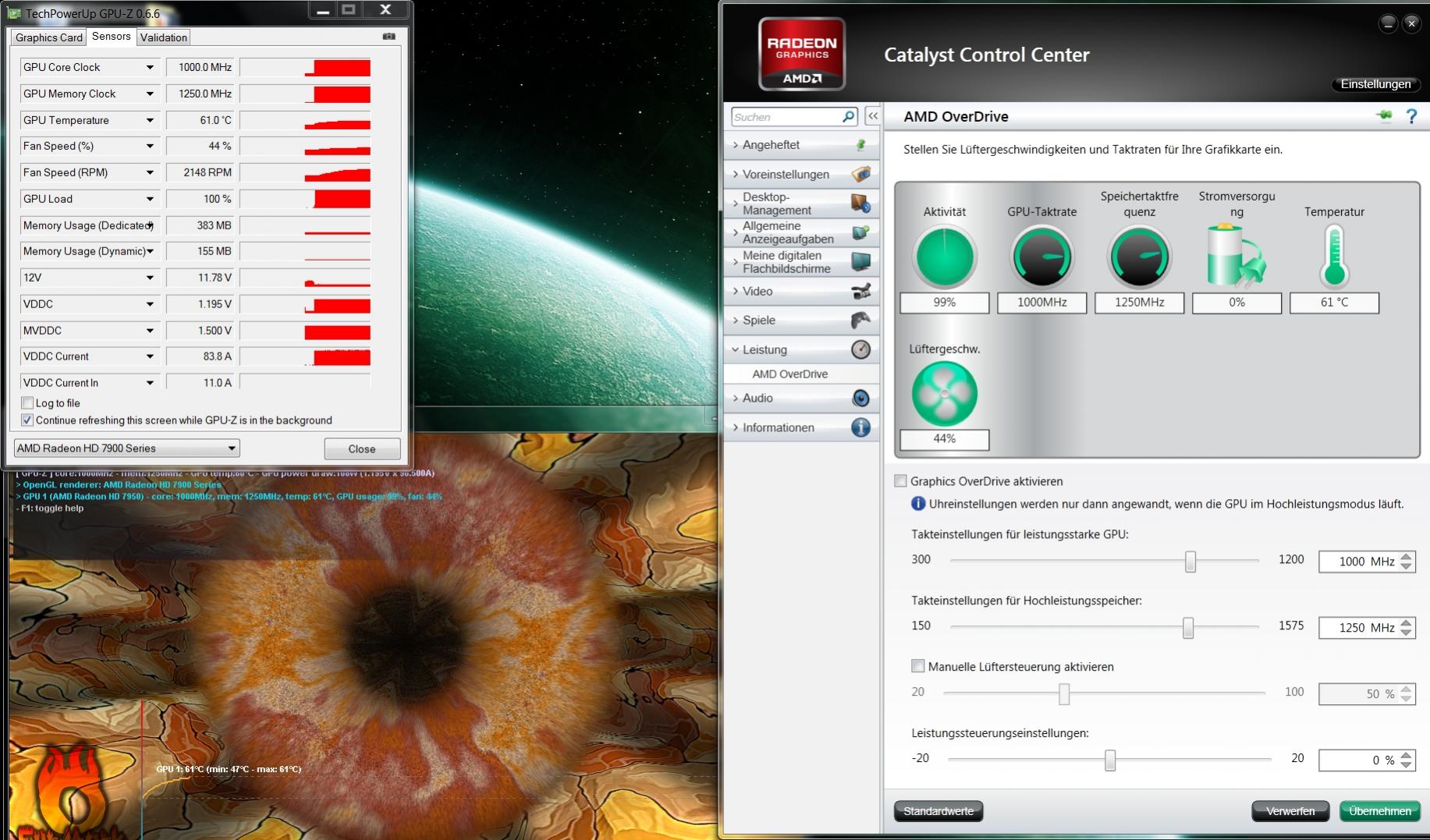This screenshot has width=1430, height=840.
Task: Click the Speichertaktfrequenz dial icon
Action: (1140, 257)
